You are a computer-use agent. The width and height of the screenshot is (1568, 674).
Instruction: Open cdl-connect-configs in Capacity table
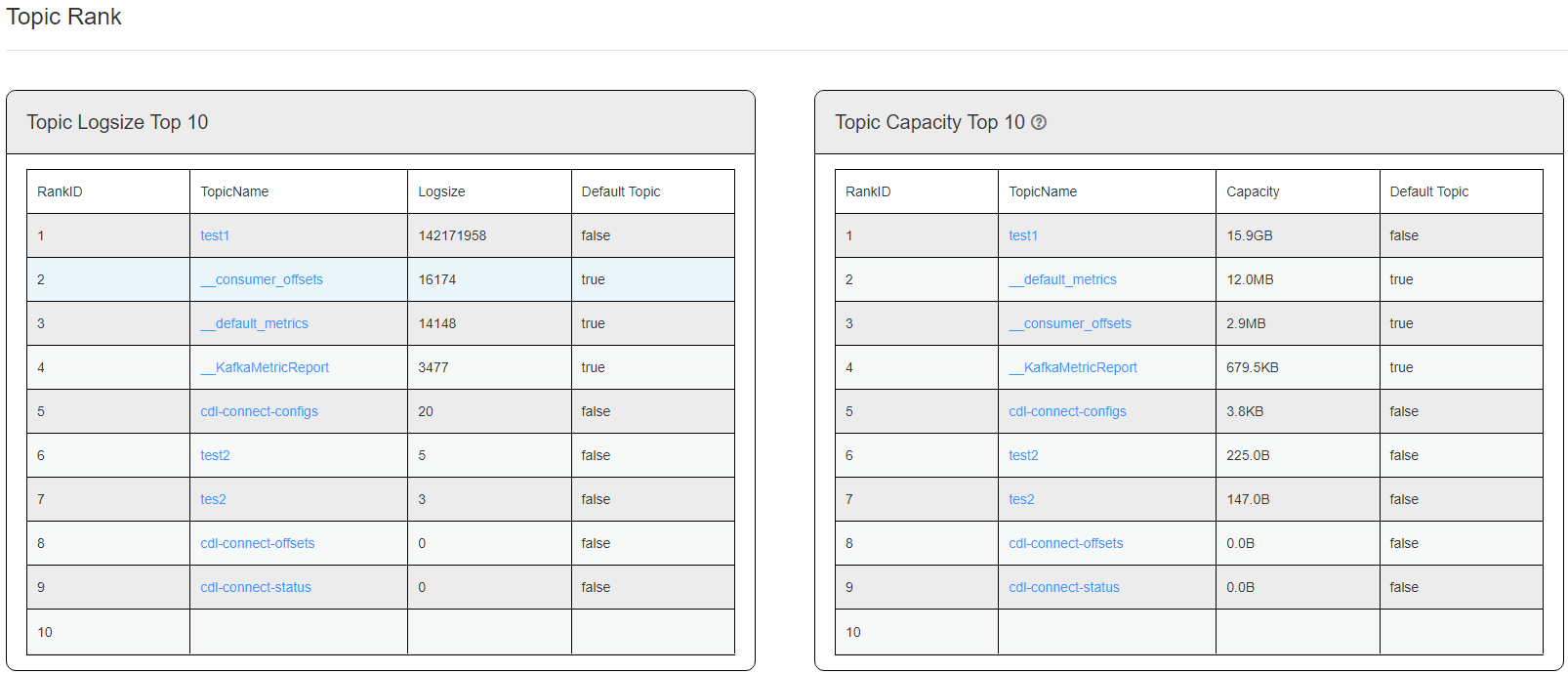tap(1067, 411)
